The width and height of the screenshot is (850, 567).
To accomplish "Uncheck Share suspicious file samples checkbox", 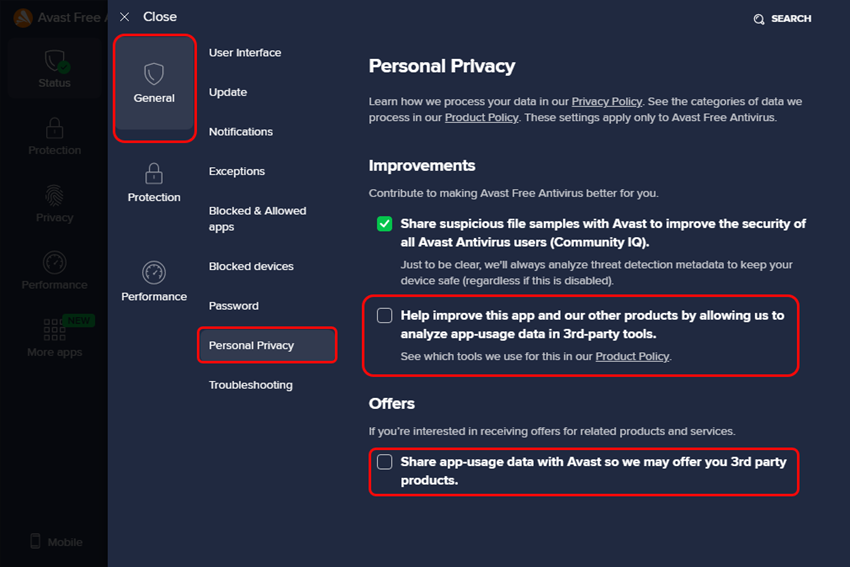I will coord(385,224).
